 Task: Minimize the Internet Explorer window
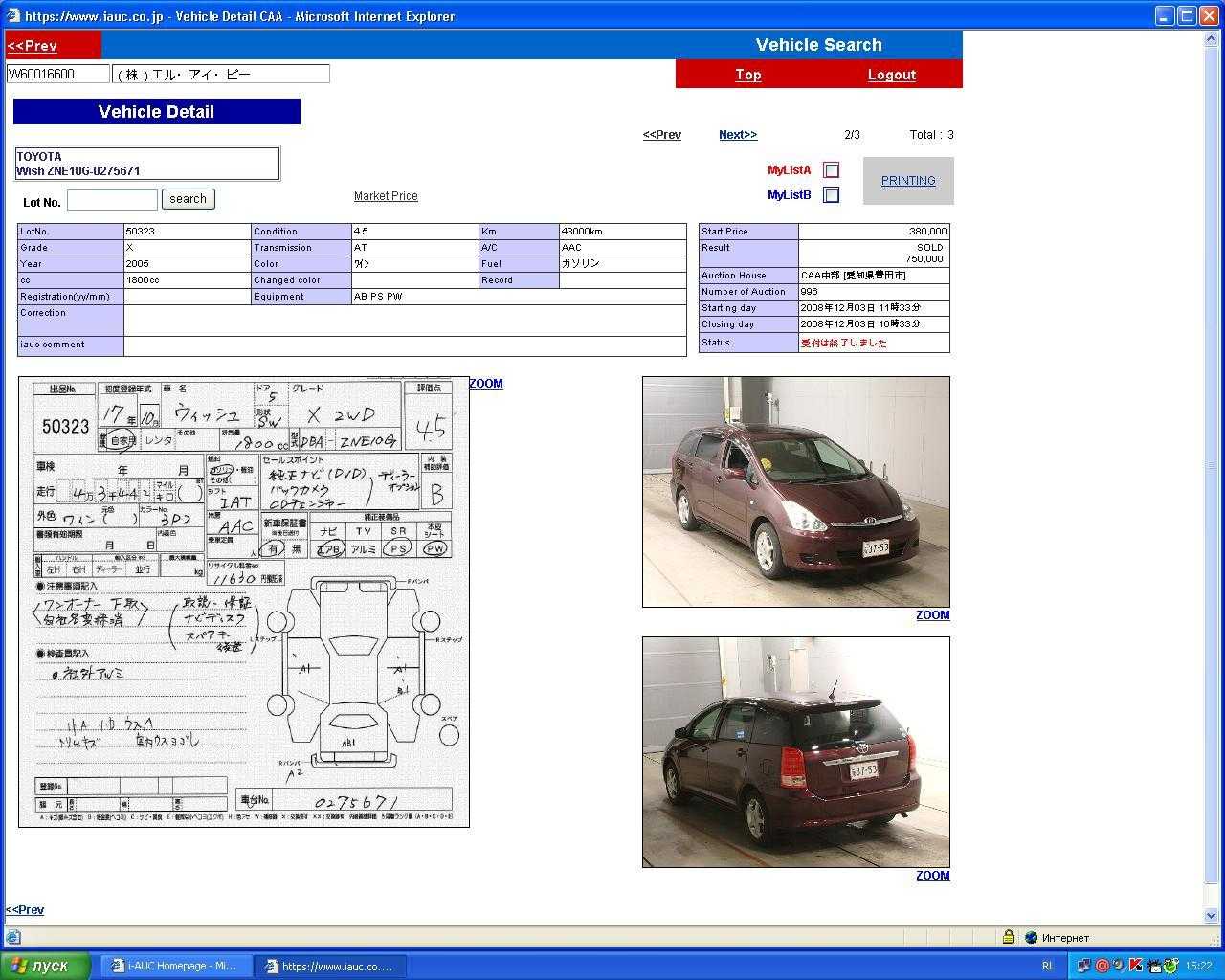[x=1165, y=15]
